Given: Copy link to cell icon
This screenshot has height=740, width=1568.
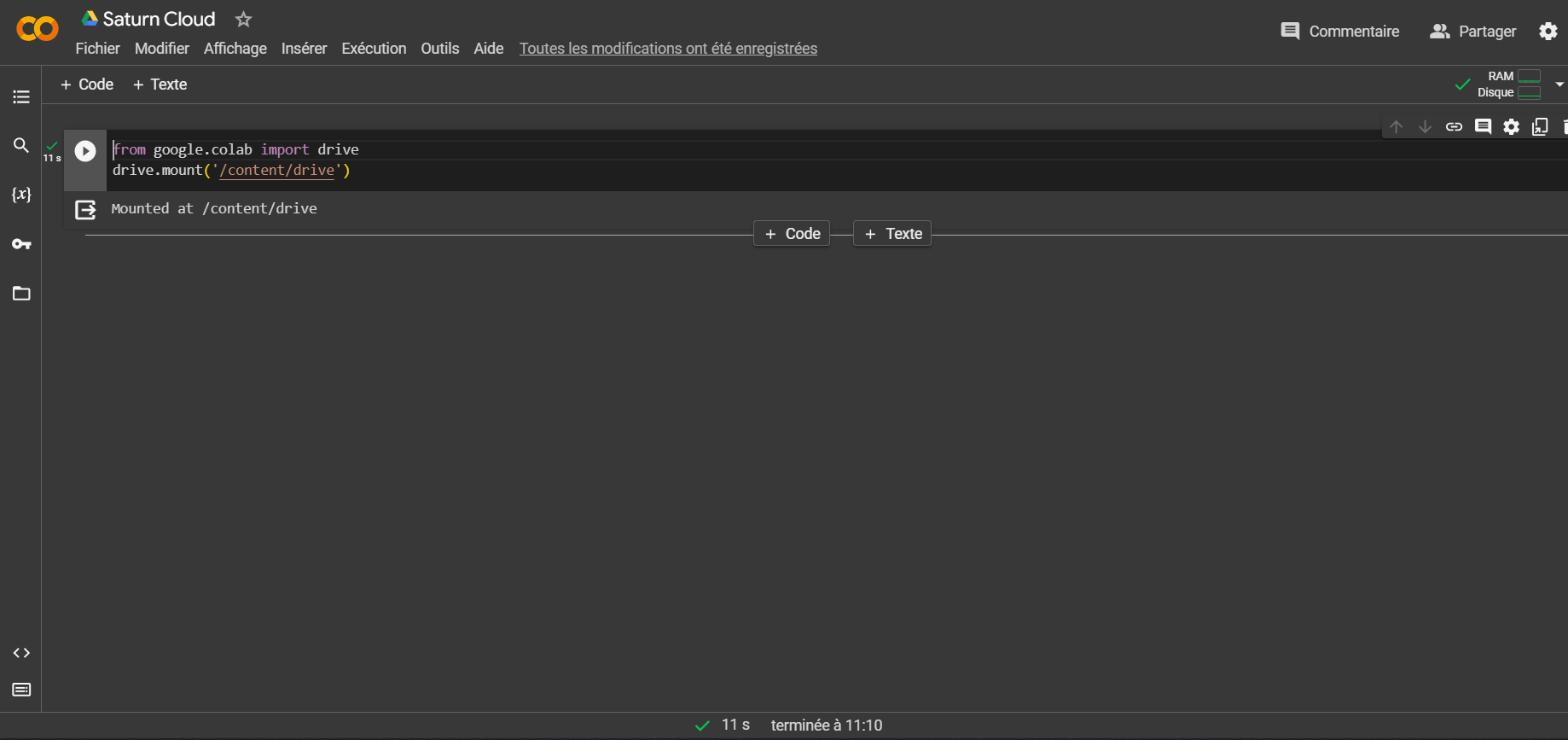Looking at the screenshot, I should (x=1454, y=127).
